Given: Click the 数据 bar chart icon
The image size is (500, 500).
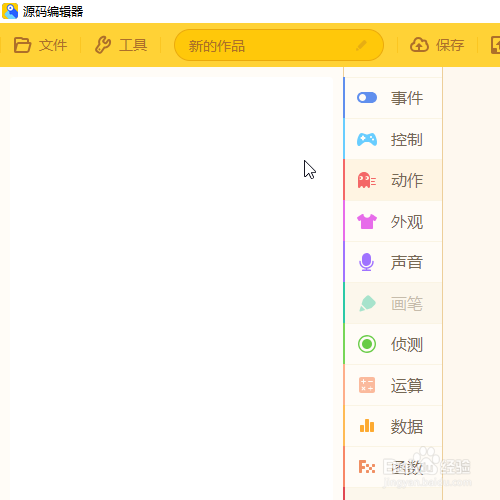Looking at the screenshot, I should [367, 426].
